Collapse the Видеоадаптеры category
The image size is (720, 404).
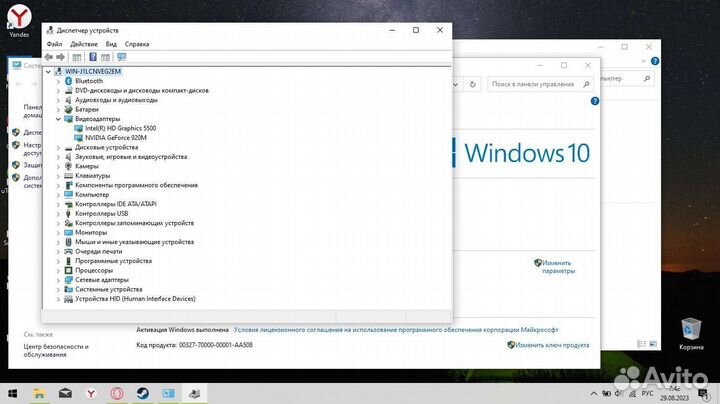click(x=57, y=119)
